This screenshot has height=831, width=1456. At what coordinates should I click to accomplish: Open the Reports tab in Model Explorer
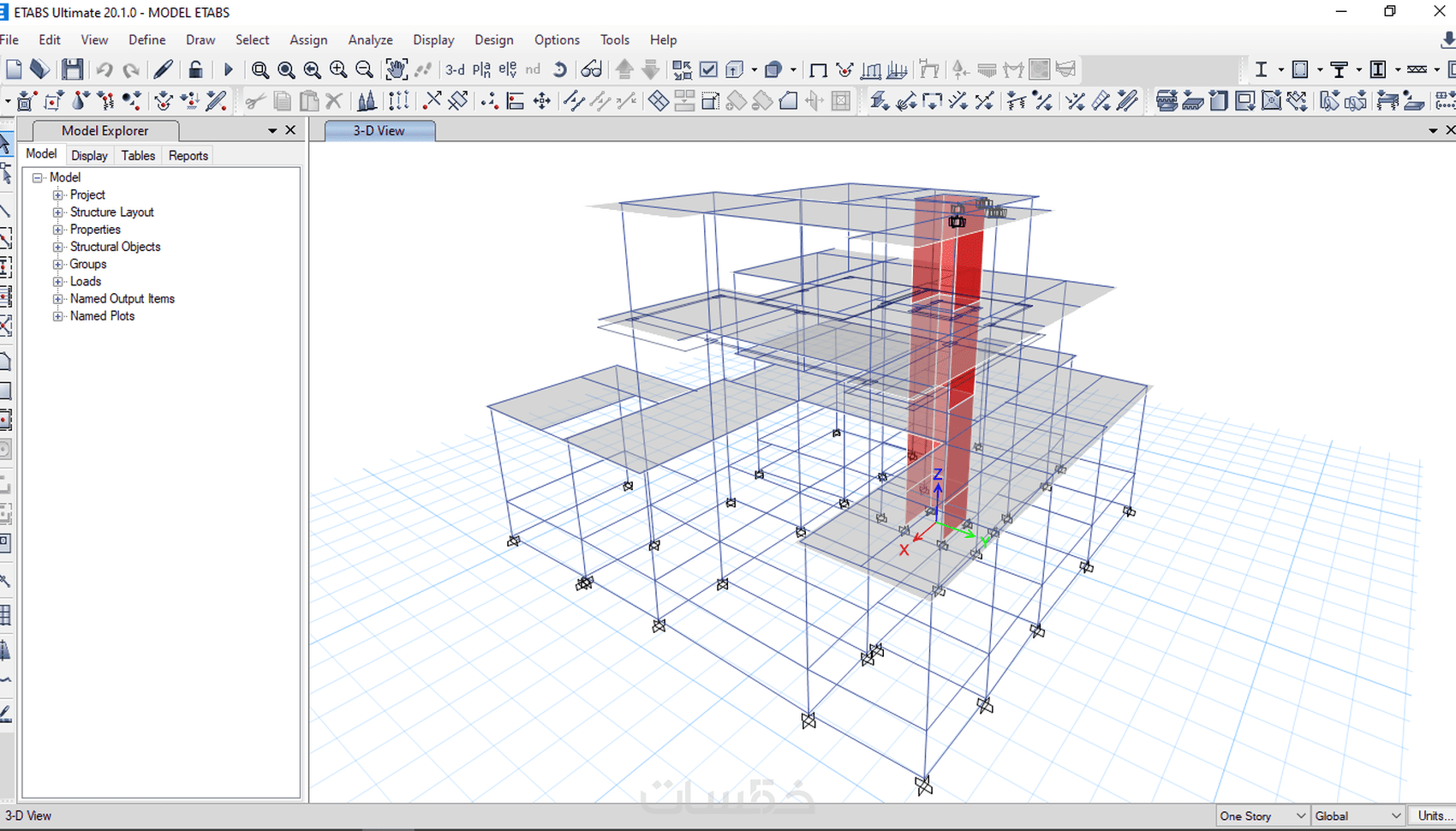pos(188,155)
